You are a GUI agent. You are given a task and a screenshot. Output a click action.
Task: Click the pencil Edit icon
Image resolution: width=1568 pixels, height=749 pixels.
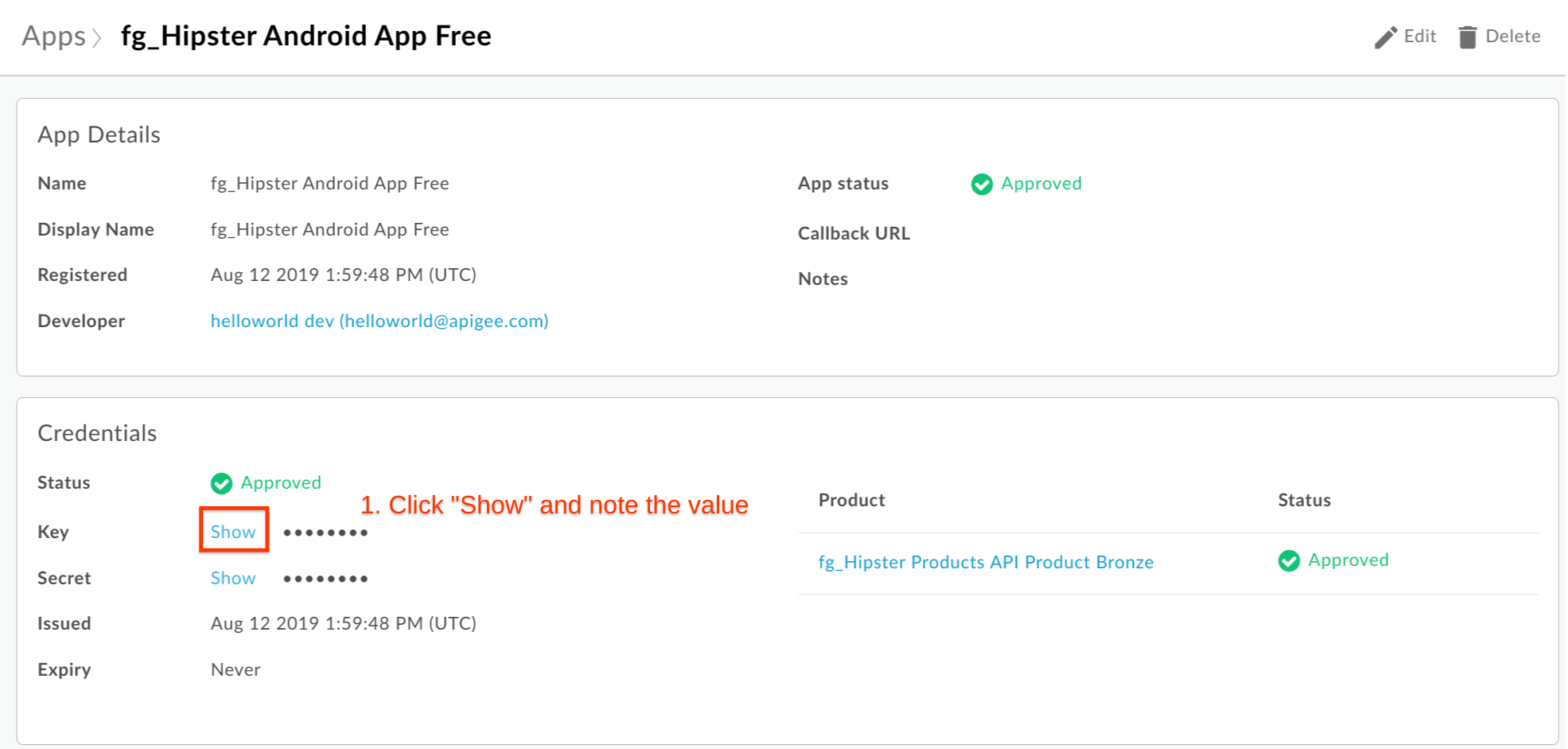coord(1385,37)
